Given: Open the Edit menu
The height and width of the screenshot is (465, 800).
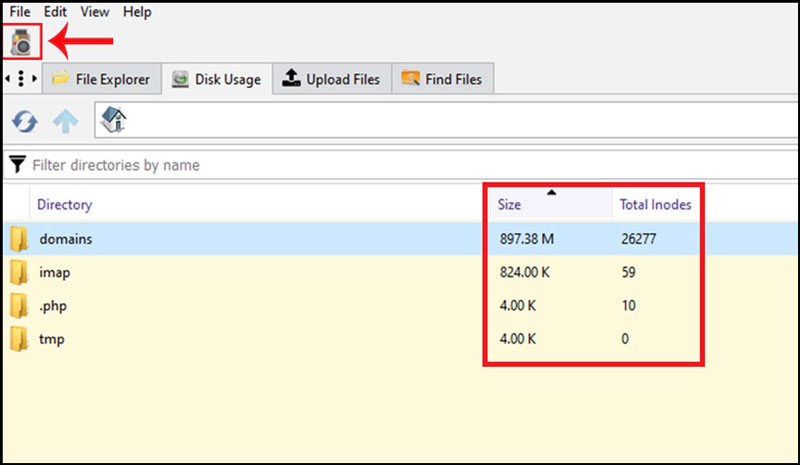Looking at the screenshot, I should tap(57, 12).
